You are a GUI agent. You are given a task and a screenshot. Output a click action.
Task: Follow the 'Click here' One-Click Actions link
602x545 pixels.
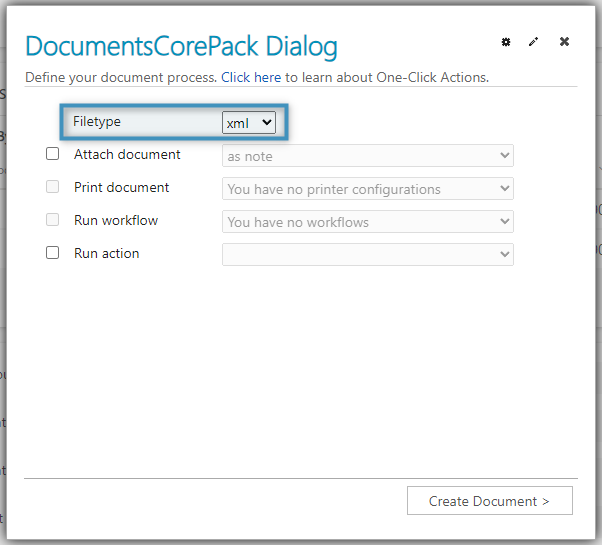click(251, 78)
